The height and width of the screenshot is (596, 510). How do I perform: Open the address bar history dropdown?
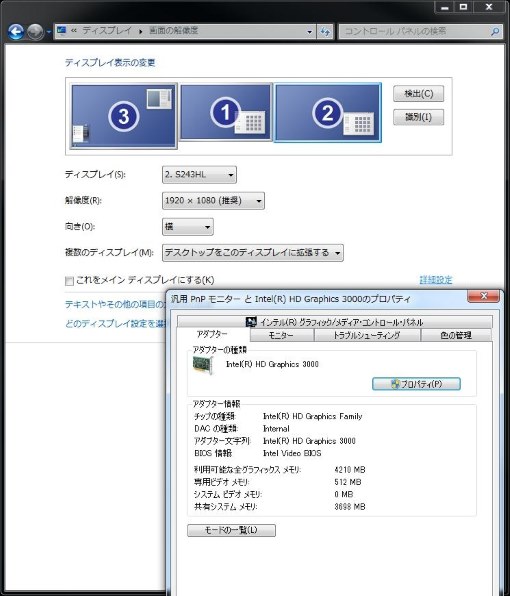(310, 32)
